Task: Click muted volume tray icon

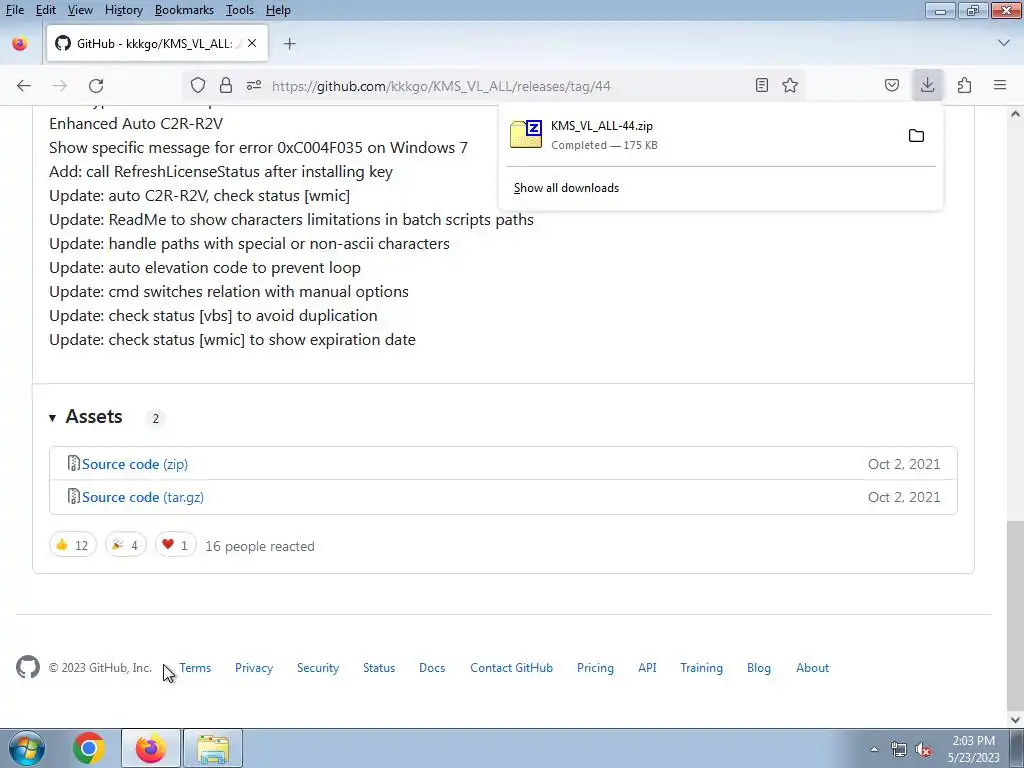Action: [x=923, y=750]
